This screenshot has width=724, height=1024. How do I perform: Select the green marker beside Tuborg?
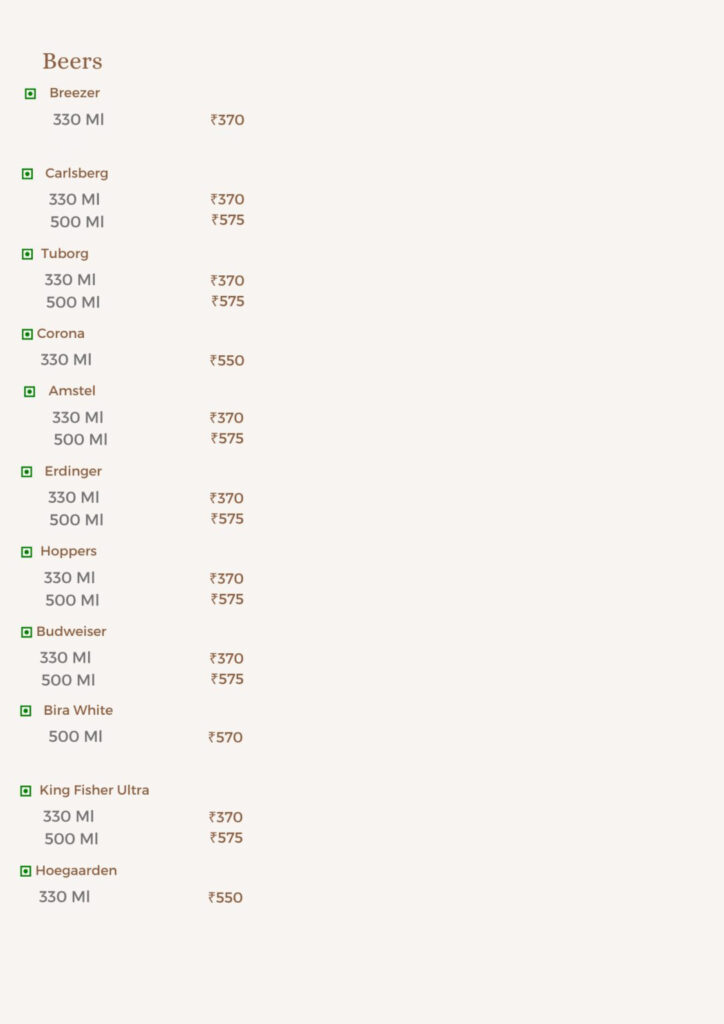coord(27,254)
